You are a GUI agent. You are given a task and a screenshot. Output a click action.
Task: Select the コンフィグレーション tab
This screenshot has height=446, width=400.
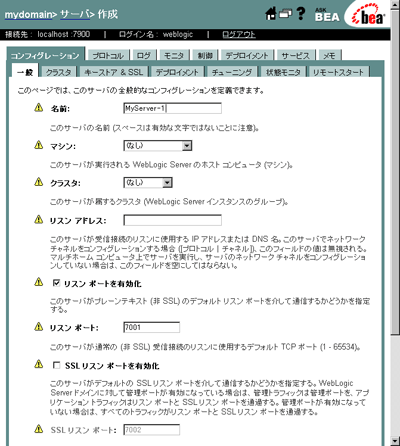click(45, 55)
